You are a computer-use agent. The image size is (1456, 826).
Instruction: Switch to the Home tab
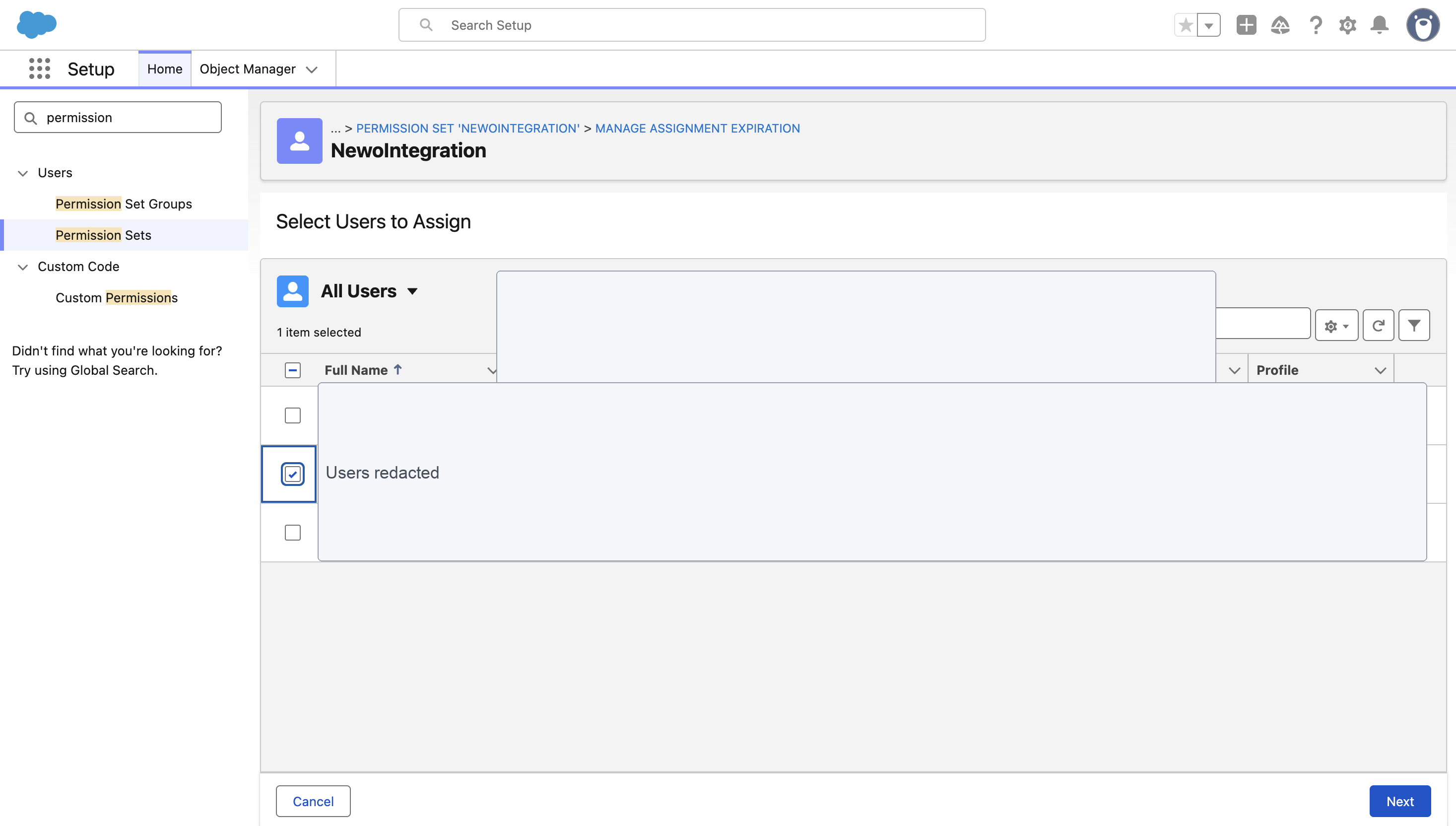pos(165,69)
